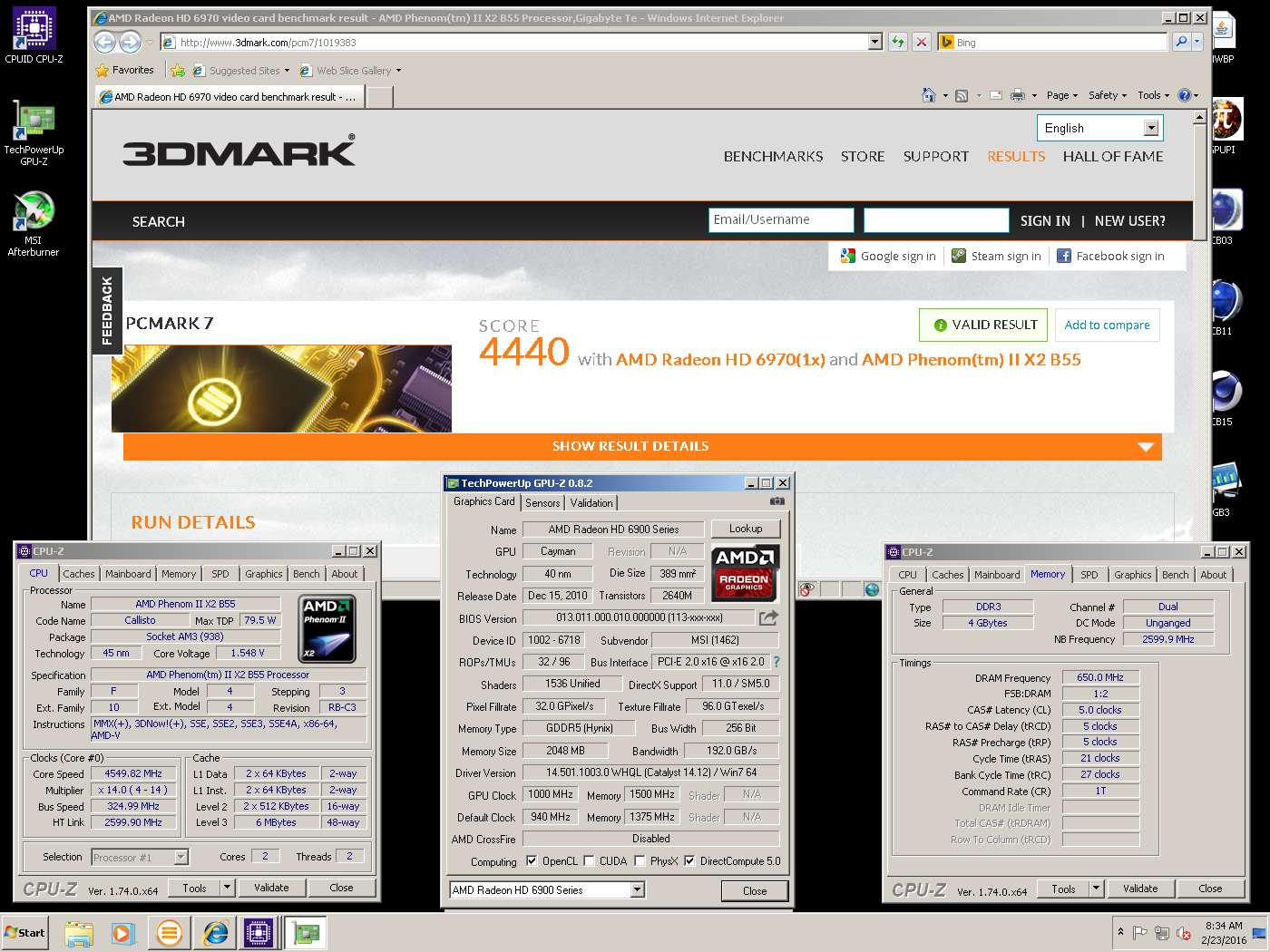Click the Read Mail envelope icon
The width and height of the screenshot is (1270, 952).
click(x=995, y=95)
